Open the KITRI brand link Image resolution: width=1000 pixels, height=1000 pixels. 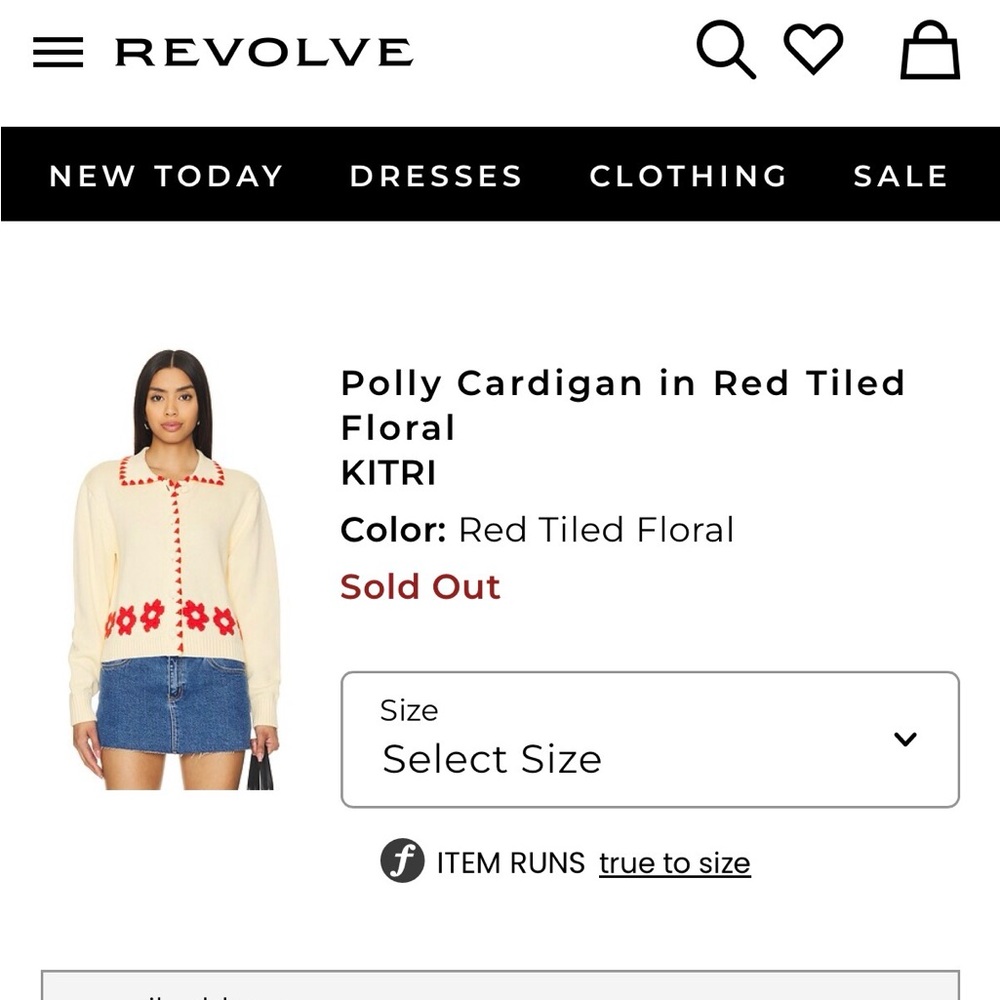coord(388,473)
